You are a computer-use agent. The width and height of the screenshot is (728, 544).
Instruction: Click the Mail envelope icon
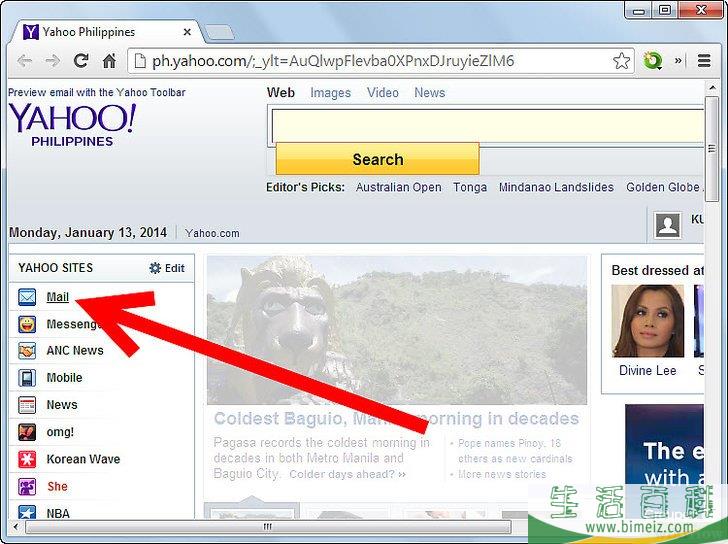[27, 297]
